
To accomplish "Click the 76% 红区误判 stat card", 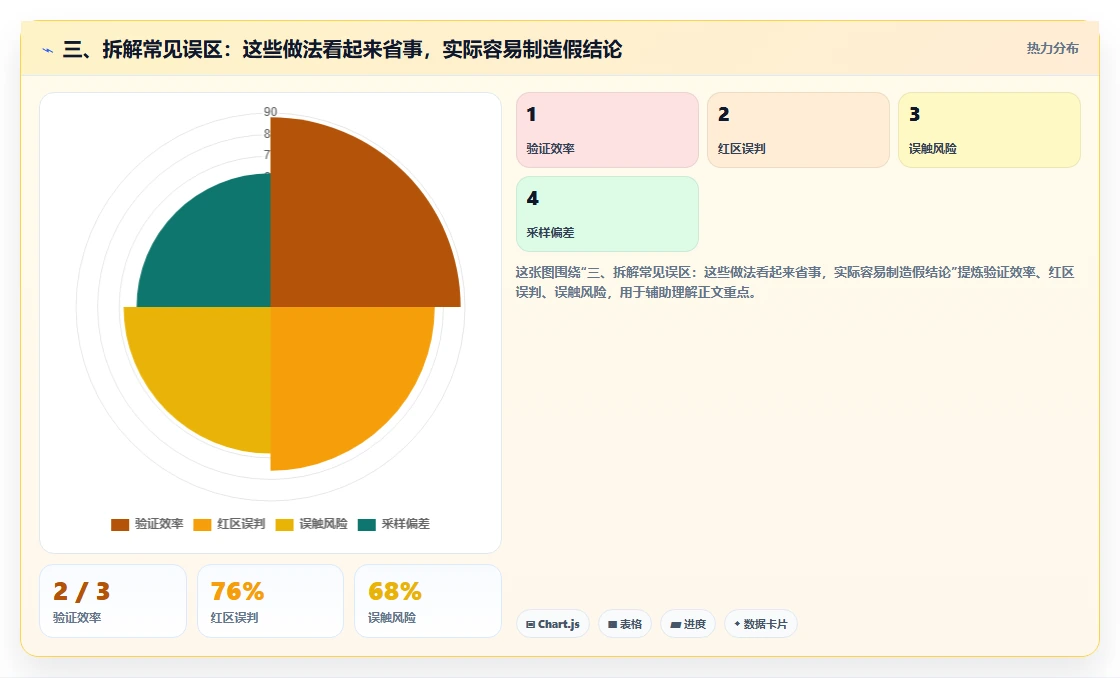I will tap(270, 601).
